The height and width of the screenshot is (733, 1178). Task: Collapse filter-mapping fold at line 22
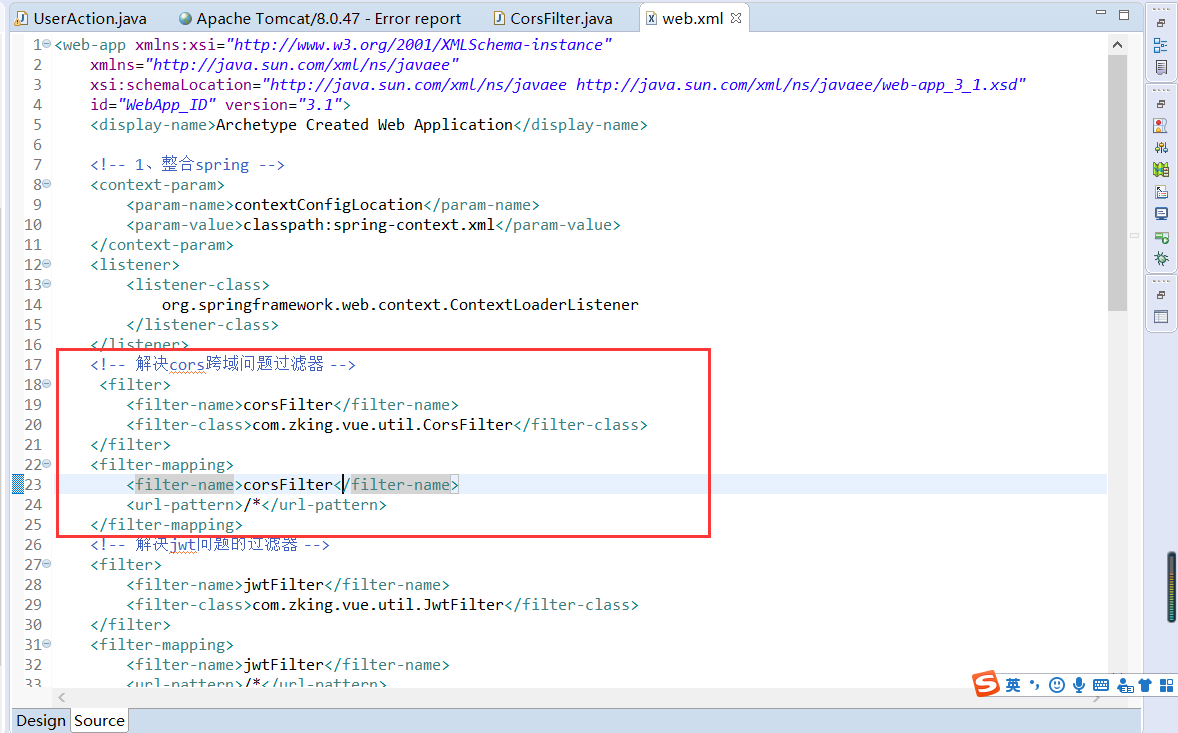click(x=47, y=463)
